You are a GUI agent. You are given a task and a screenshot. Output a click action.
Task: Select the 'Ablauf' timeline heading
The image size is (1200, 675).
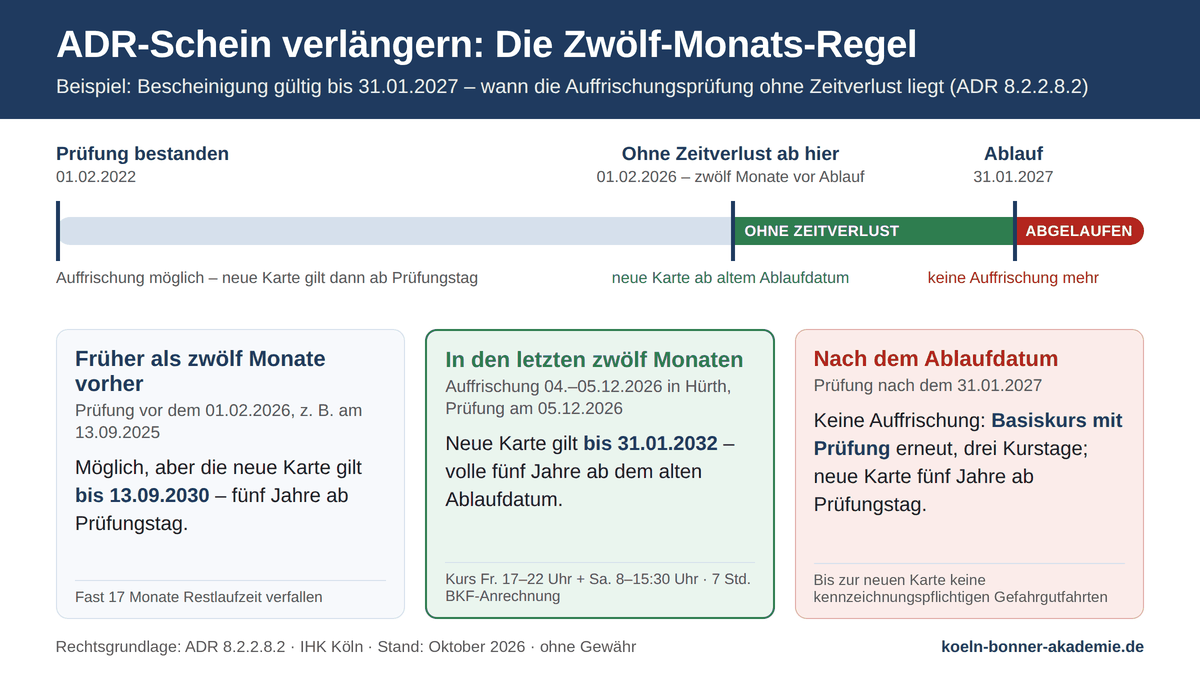(x=1013, y=153)
